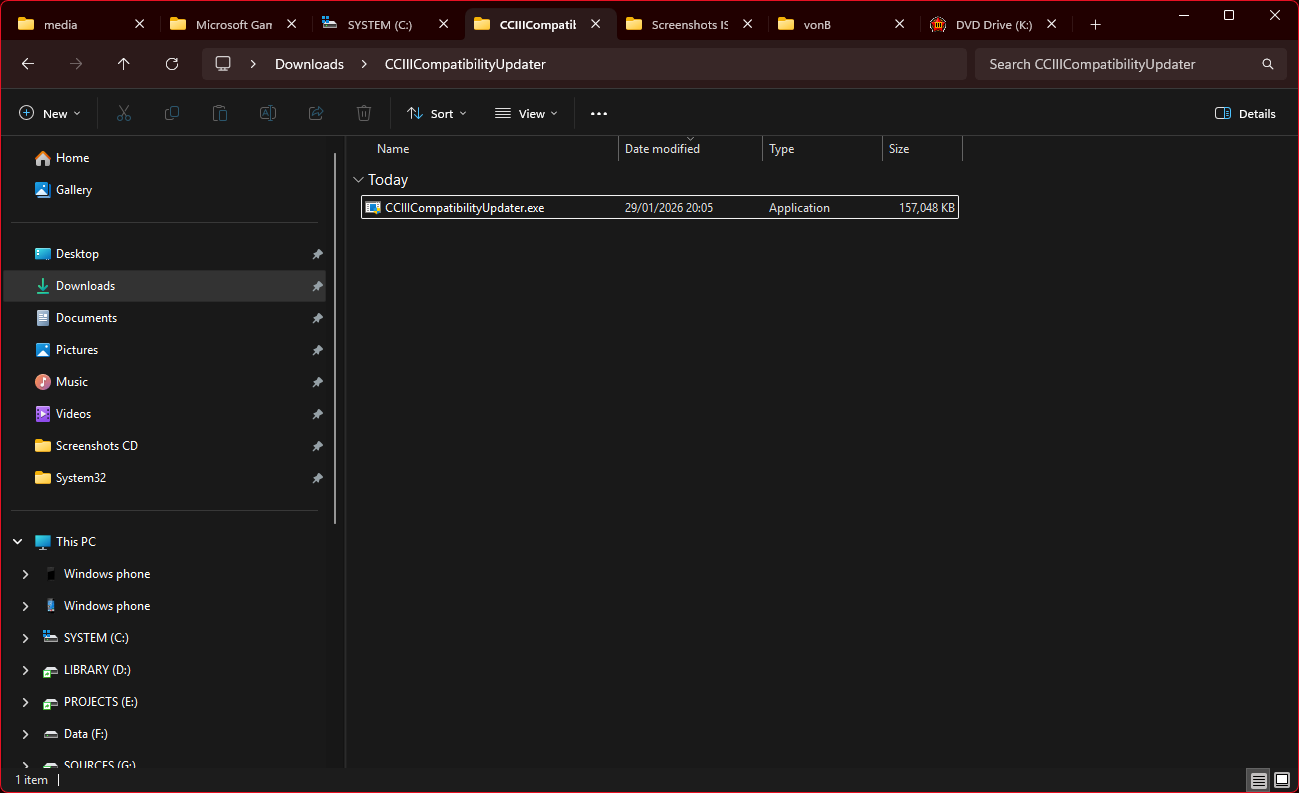Open the Sort dropdown menu
Screen dimensions: 1299x793
coord(437,114)
